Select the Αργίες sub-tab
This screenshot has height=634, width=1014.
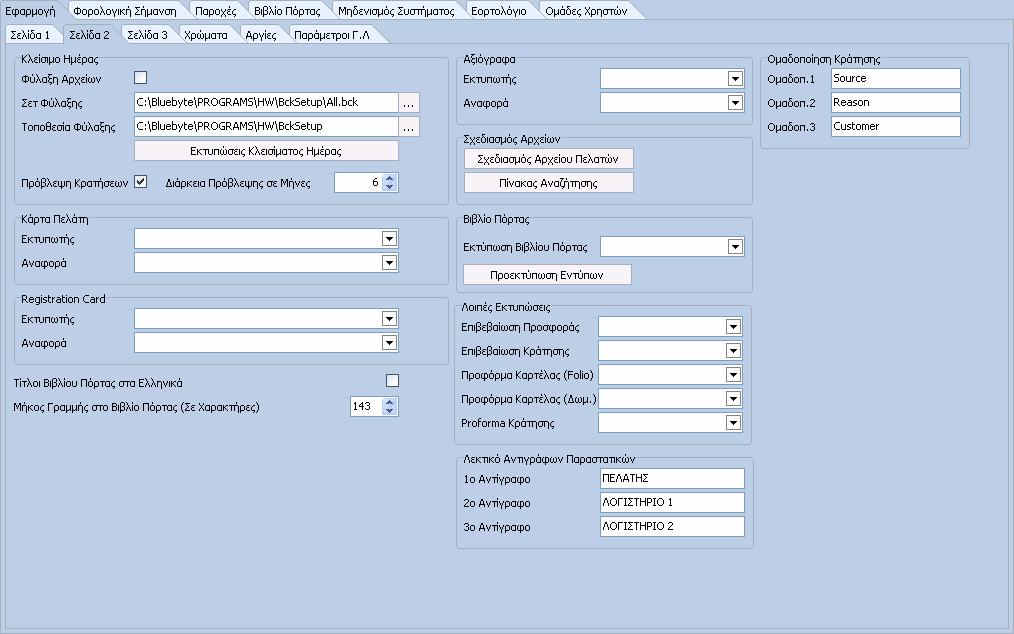[261, 35]
